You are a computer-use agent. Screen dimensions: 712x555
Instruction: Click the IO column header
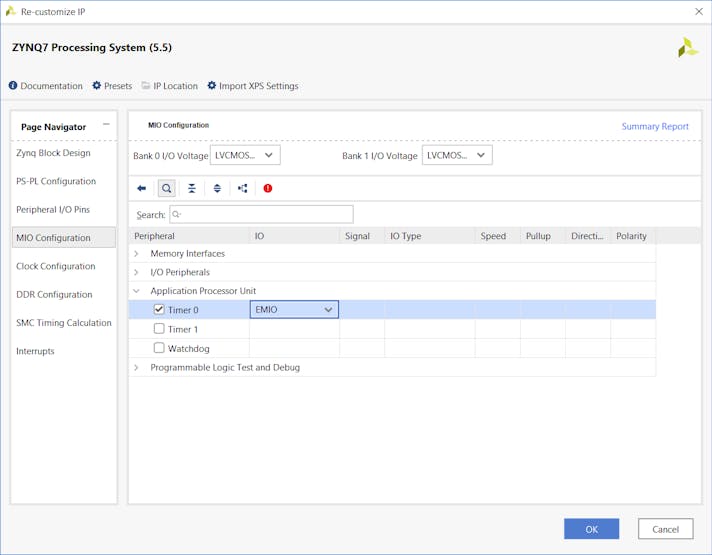tap(294, 236)
